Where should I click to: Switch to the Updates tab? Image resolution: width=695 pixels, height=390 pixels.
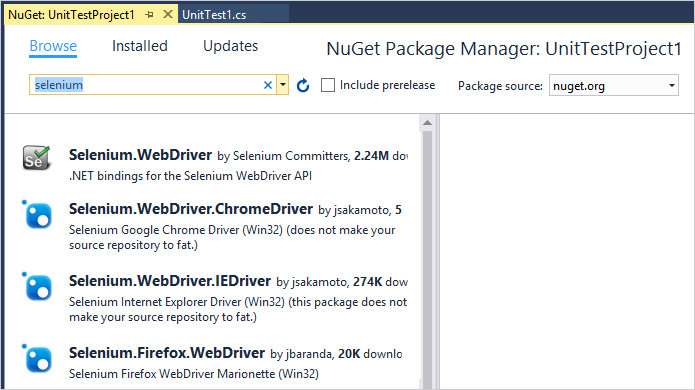coord(230,47)
